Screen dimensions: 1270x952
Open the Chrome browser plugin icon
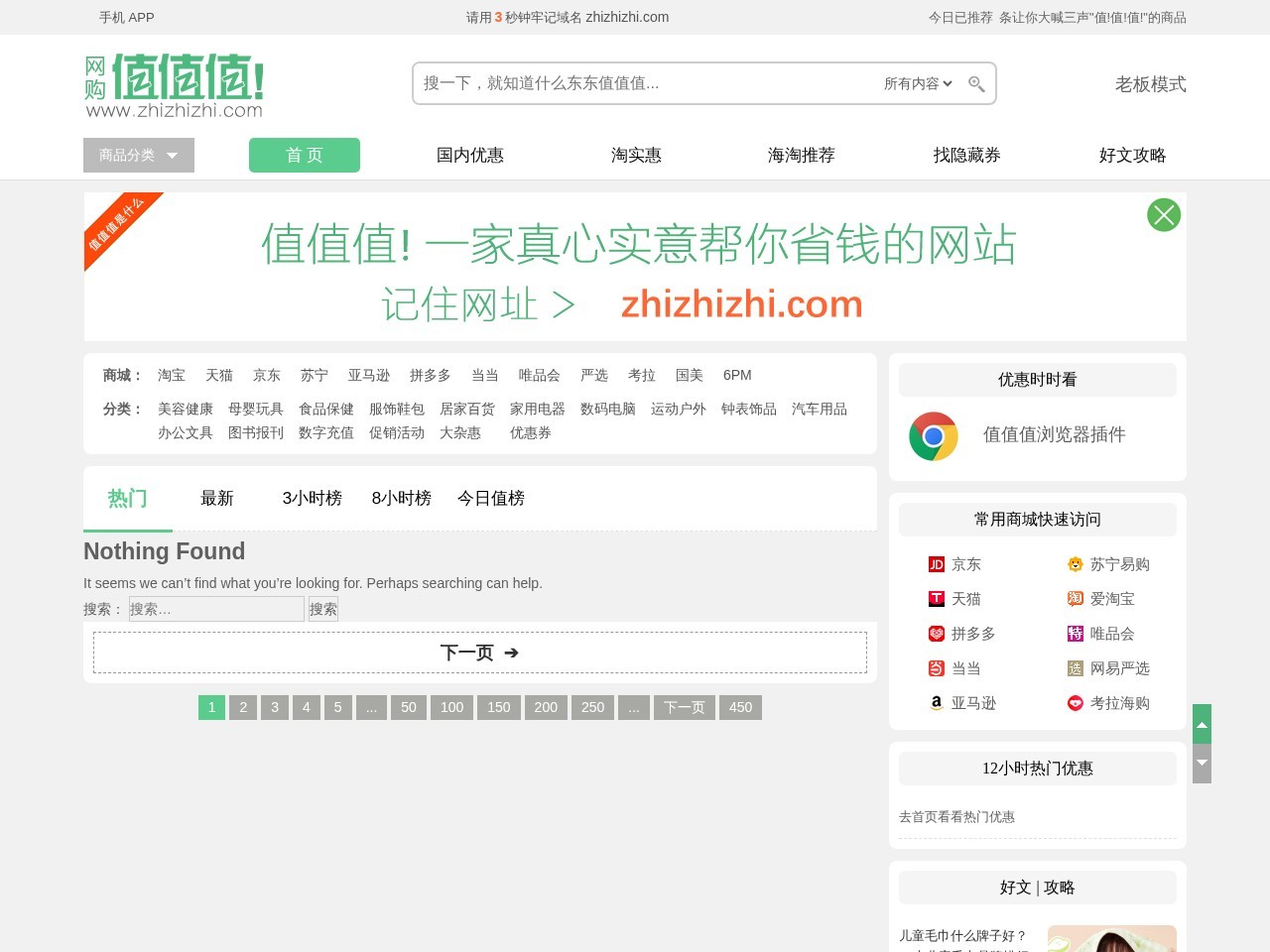click(934, 436)
